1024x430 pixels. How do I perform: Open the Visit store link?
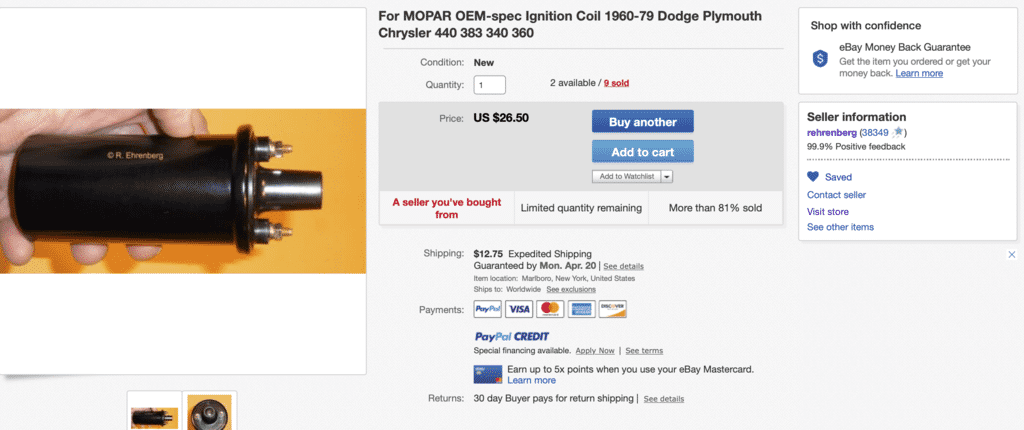(x=827, y=211)
